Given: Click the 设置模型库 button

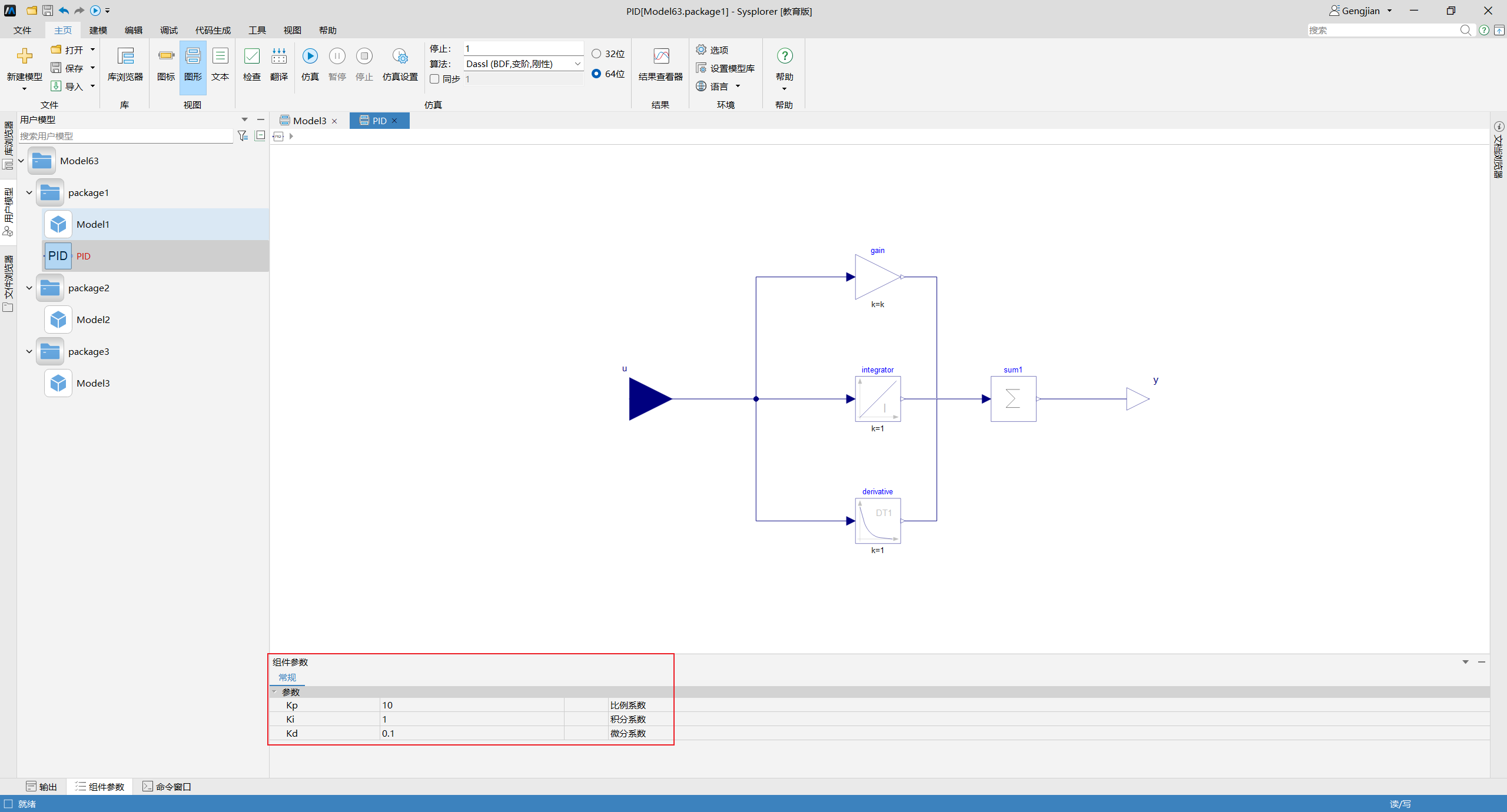Looking at the screenshot, I should (x=725, y=68).
